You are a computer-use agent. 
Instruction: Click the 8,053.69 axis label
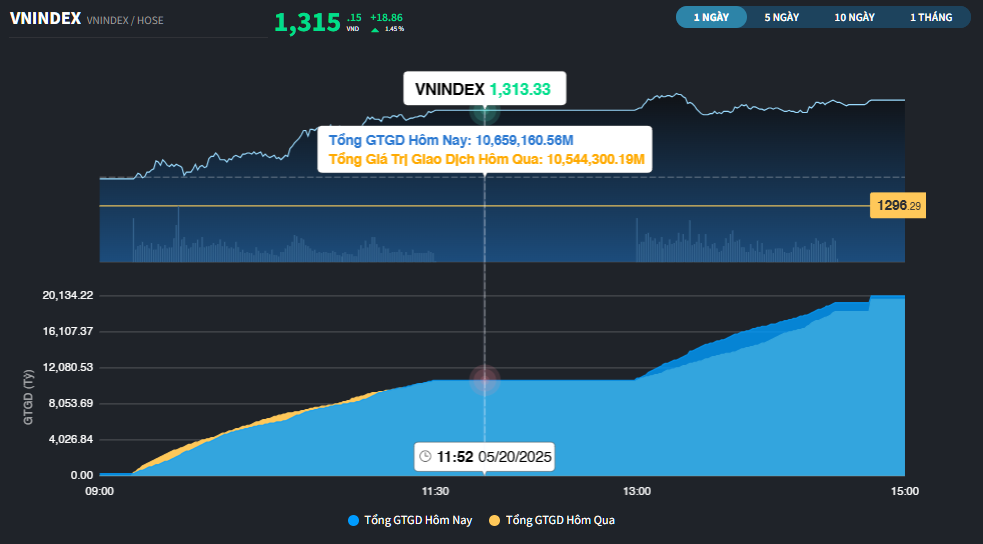pyautogui.click(x=71, y=403)
